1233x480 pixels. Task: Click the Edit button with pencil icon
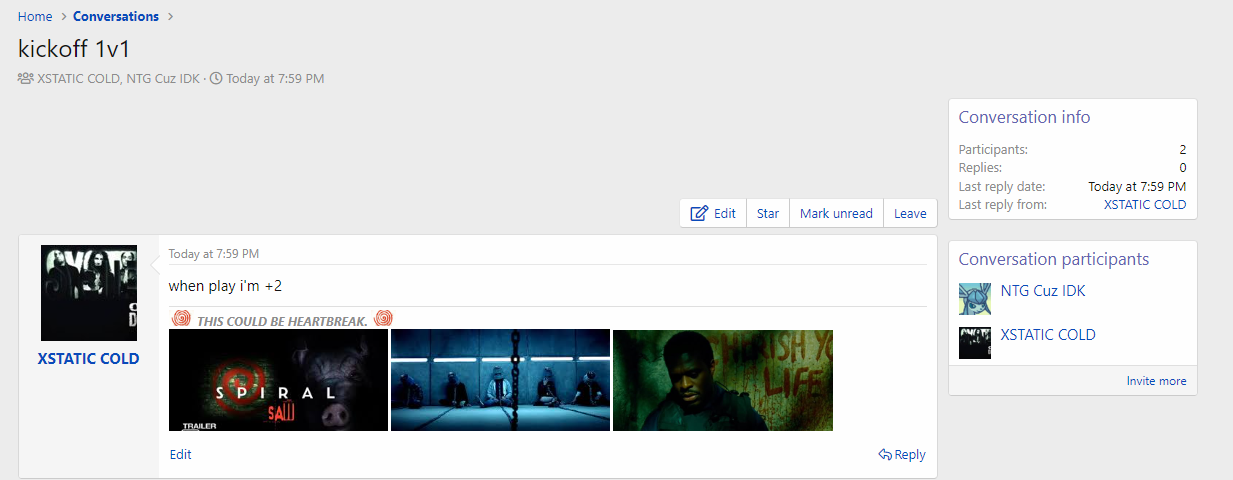click(713, 213)
